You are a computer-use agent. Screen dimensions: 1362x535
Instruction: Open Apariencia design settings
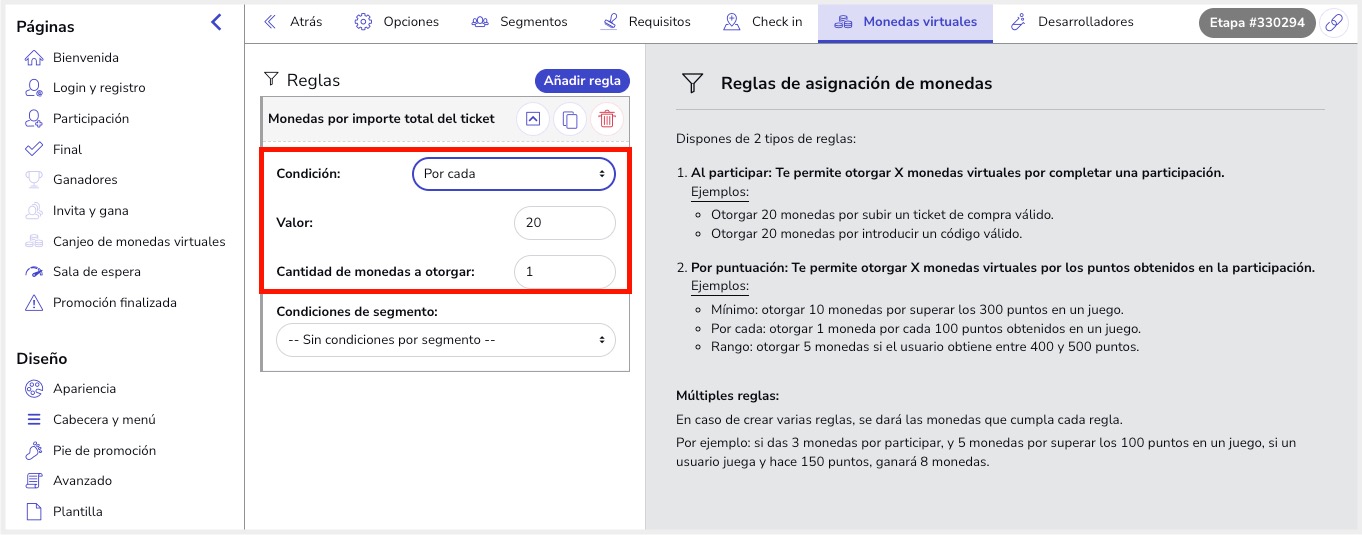coord(84,388)
